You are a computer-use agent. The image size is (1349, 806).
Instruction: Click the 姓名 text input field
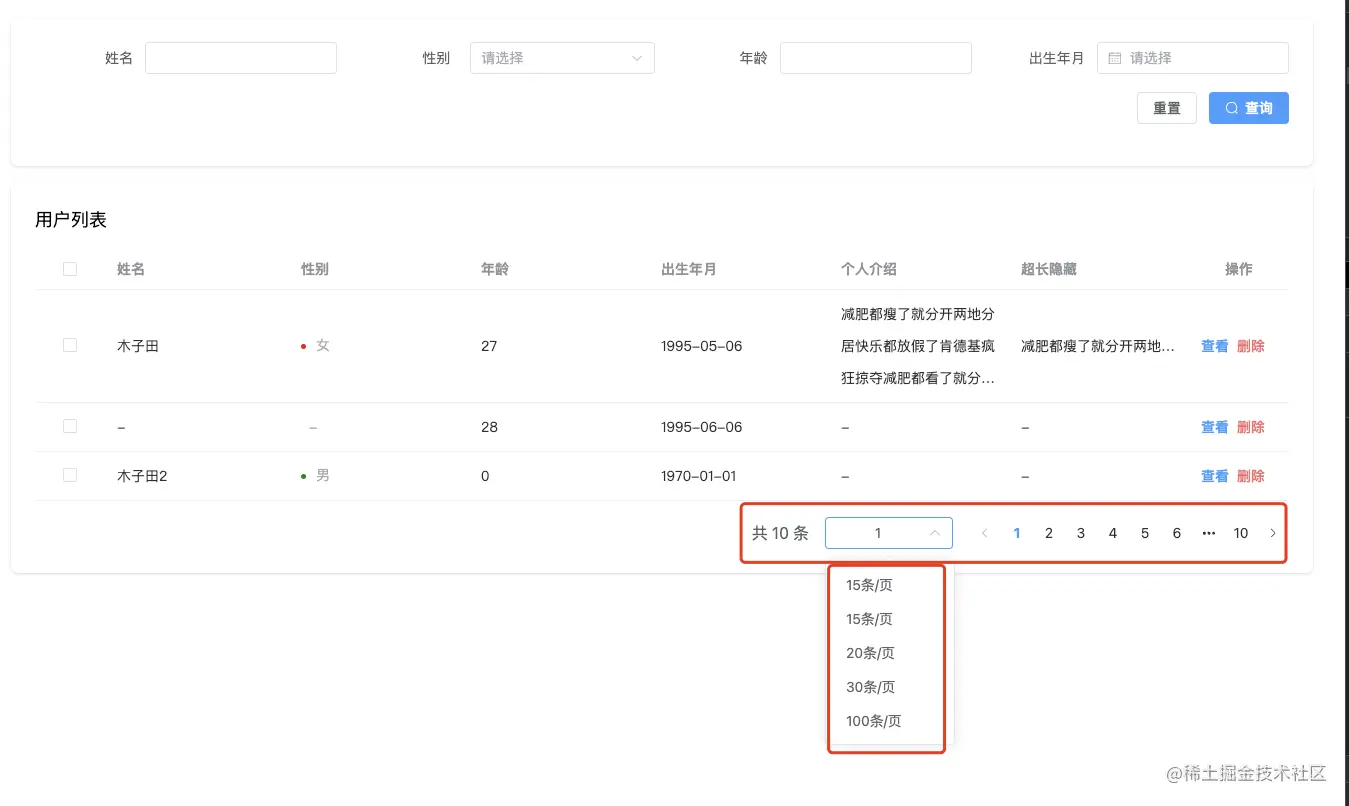(x=241, y=58)
